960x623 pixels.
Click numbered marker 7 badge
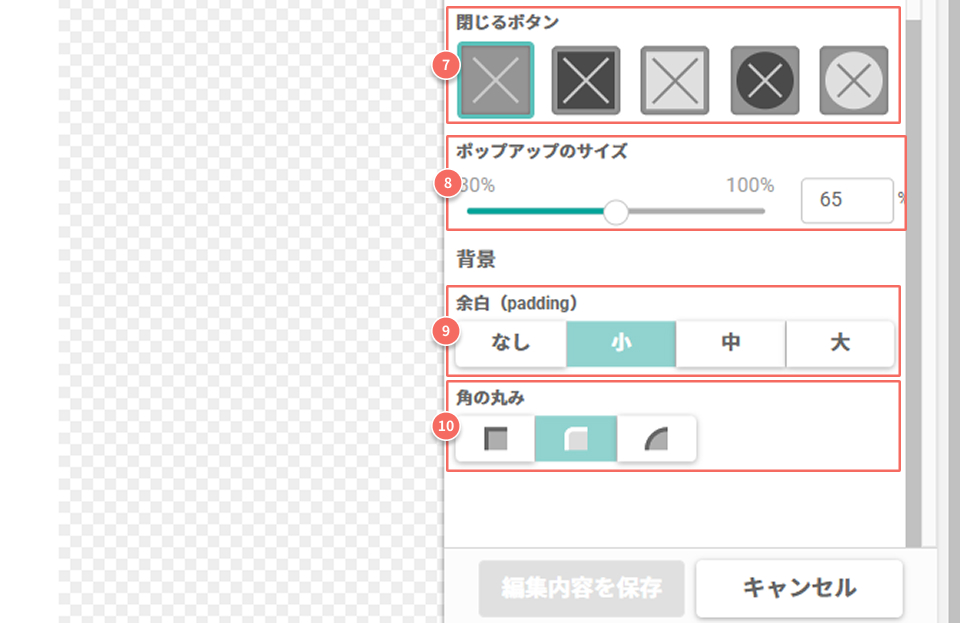[446, 66]
